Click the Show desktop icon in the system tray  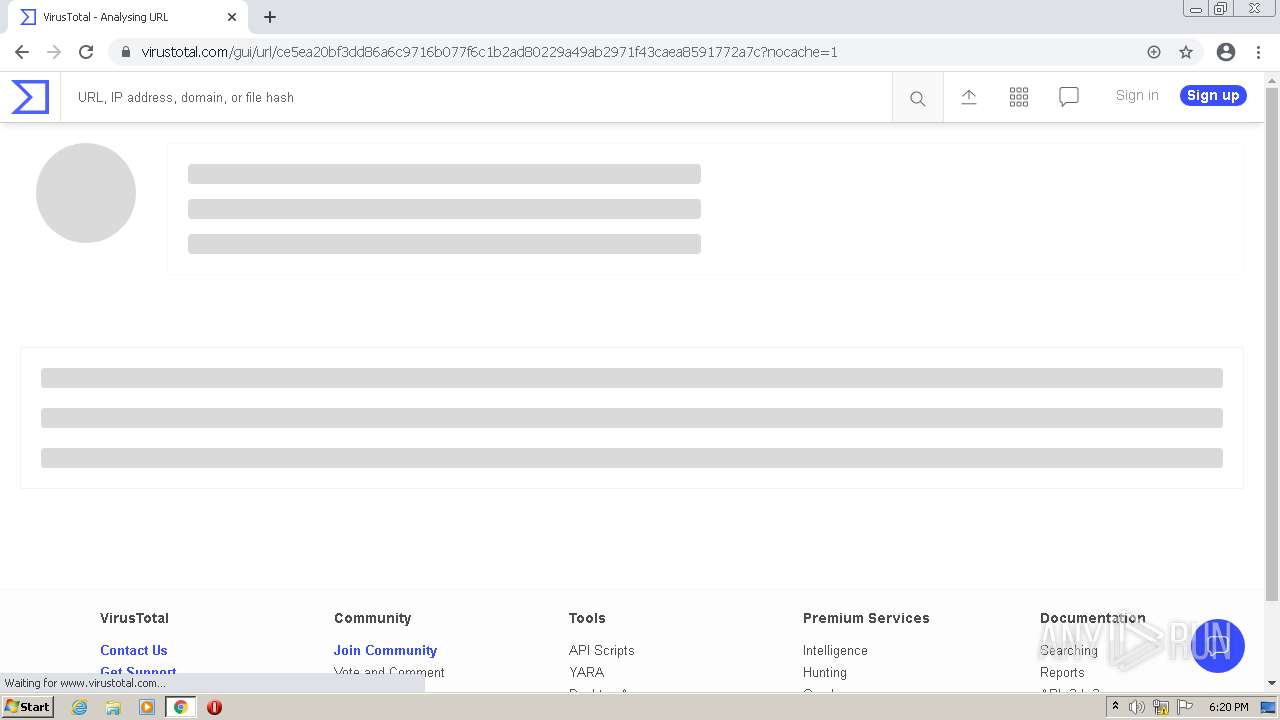pos(1269,707)
